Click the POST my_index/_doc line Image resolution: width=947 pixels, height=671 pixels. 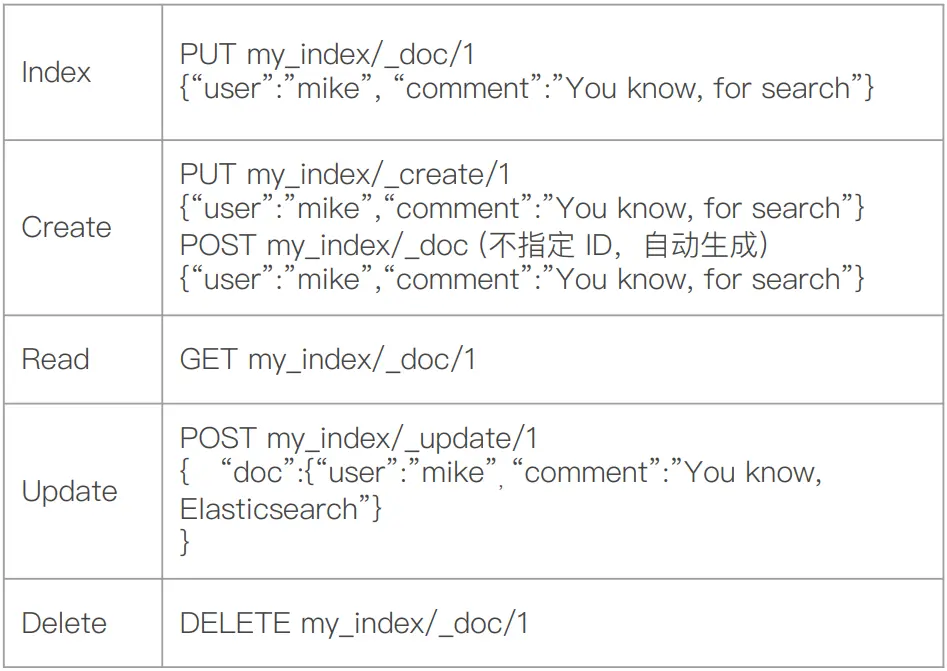(324, 246)
